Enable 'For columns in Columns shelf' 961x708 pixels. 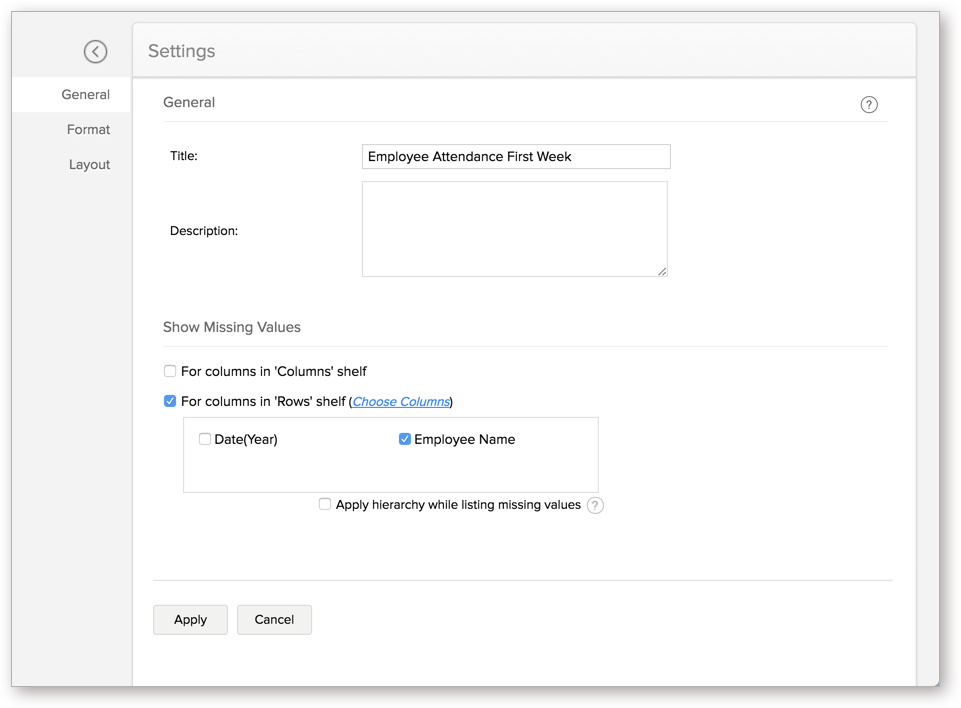(x=170, y=370)
